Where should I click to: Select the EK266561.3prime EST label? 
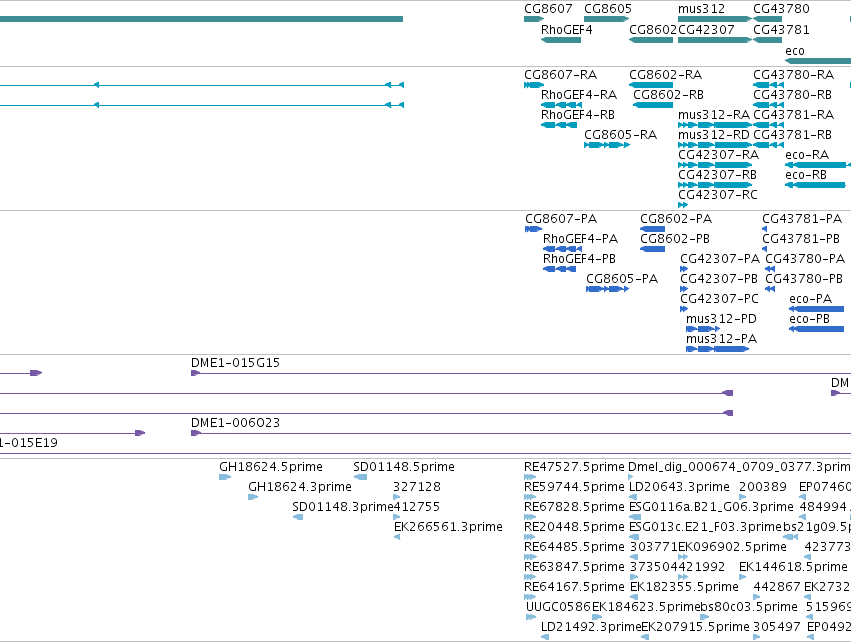448,527
